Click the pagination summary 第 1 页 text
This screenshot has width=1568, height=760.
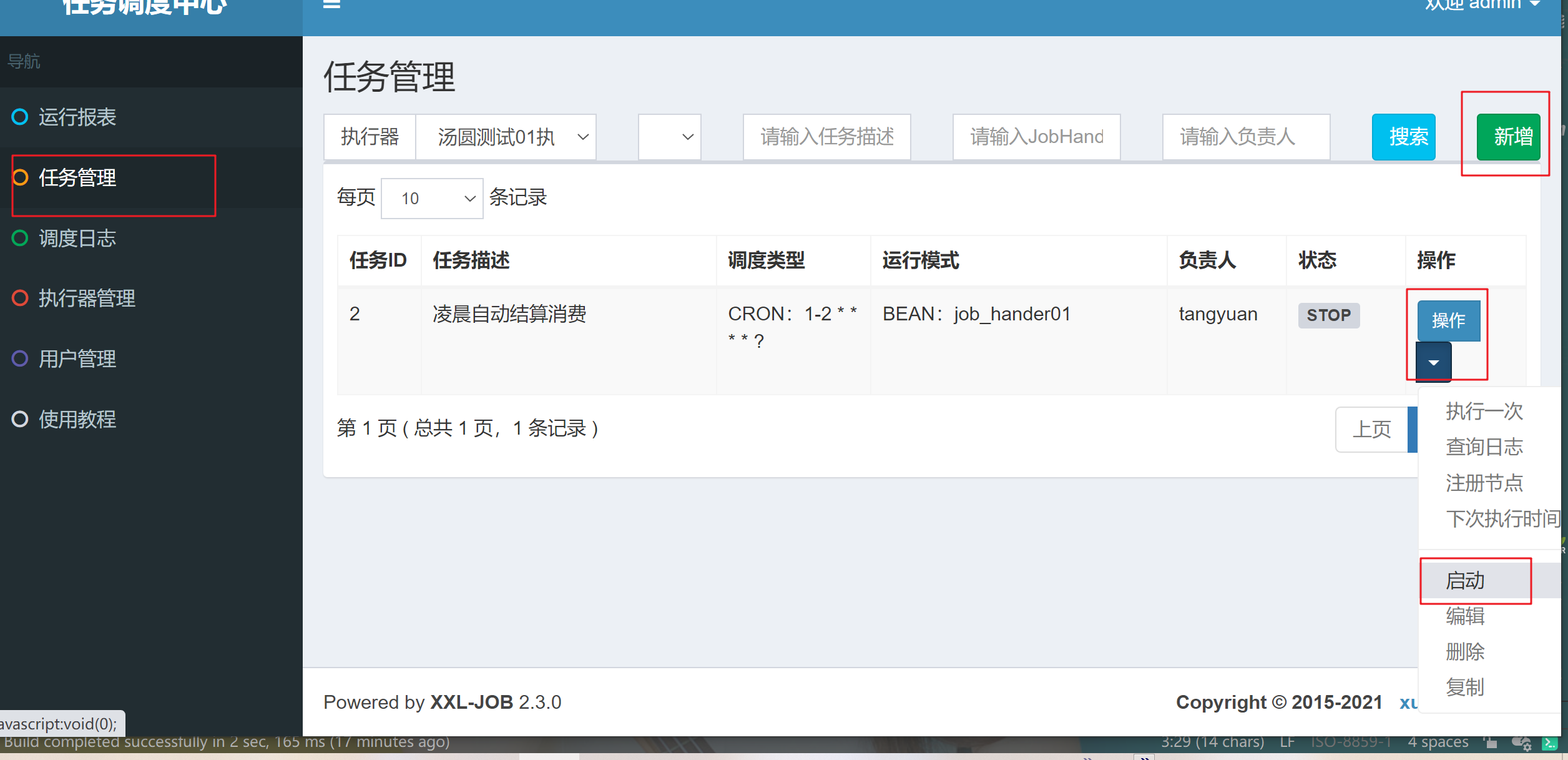pyautogui.click(x=468, y=428)
